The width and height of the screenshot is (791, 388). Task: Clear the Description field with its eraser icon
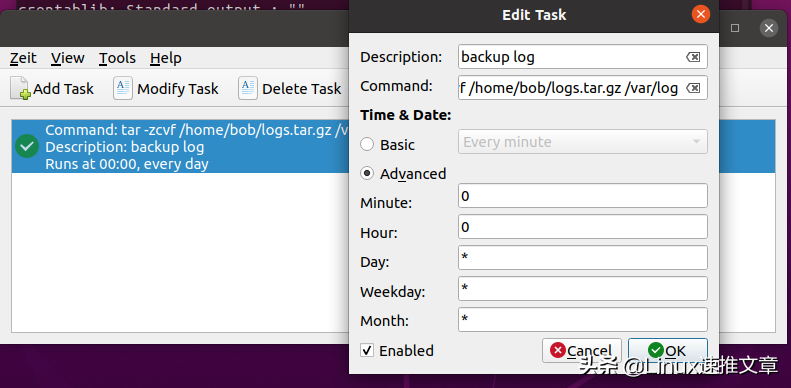(693, 57)
